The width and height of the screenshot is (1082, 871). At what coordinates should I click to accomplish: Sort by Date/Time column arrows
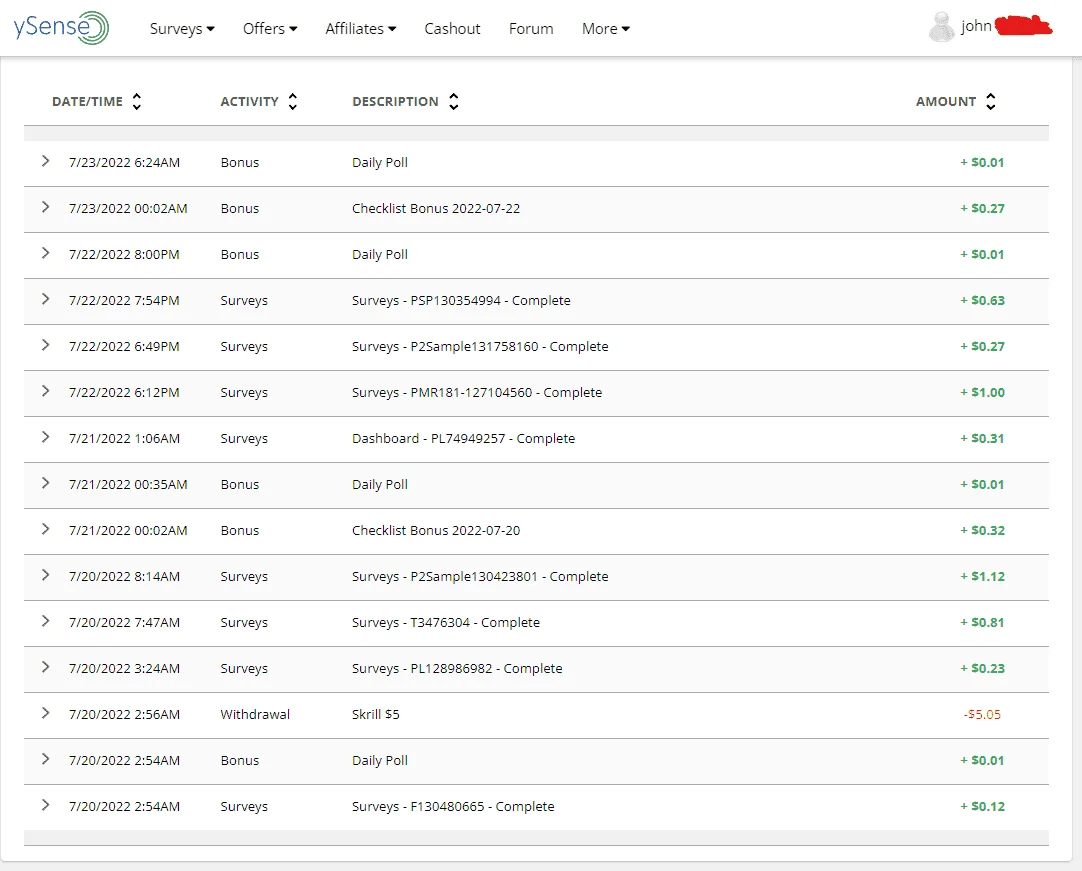137,101
